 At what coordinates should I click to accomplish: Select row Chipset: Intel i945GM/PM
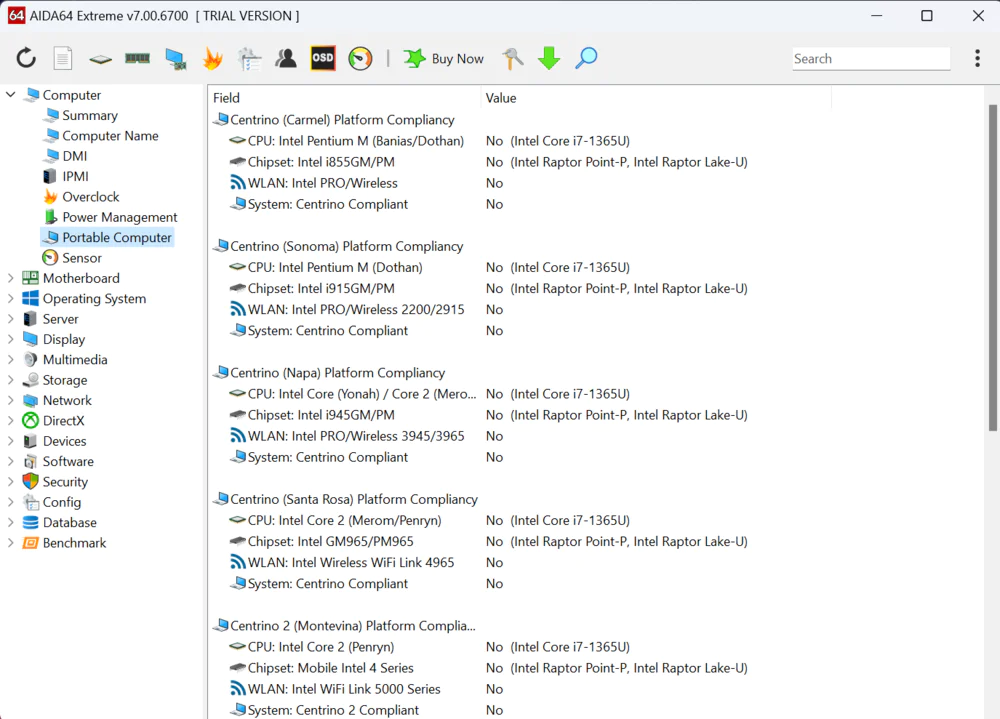click(x=321, y=415)
